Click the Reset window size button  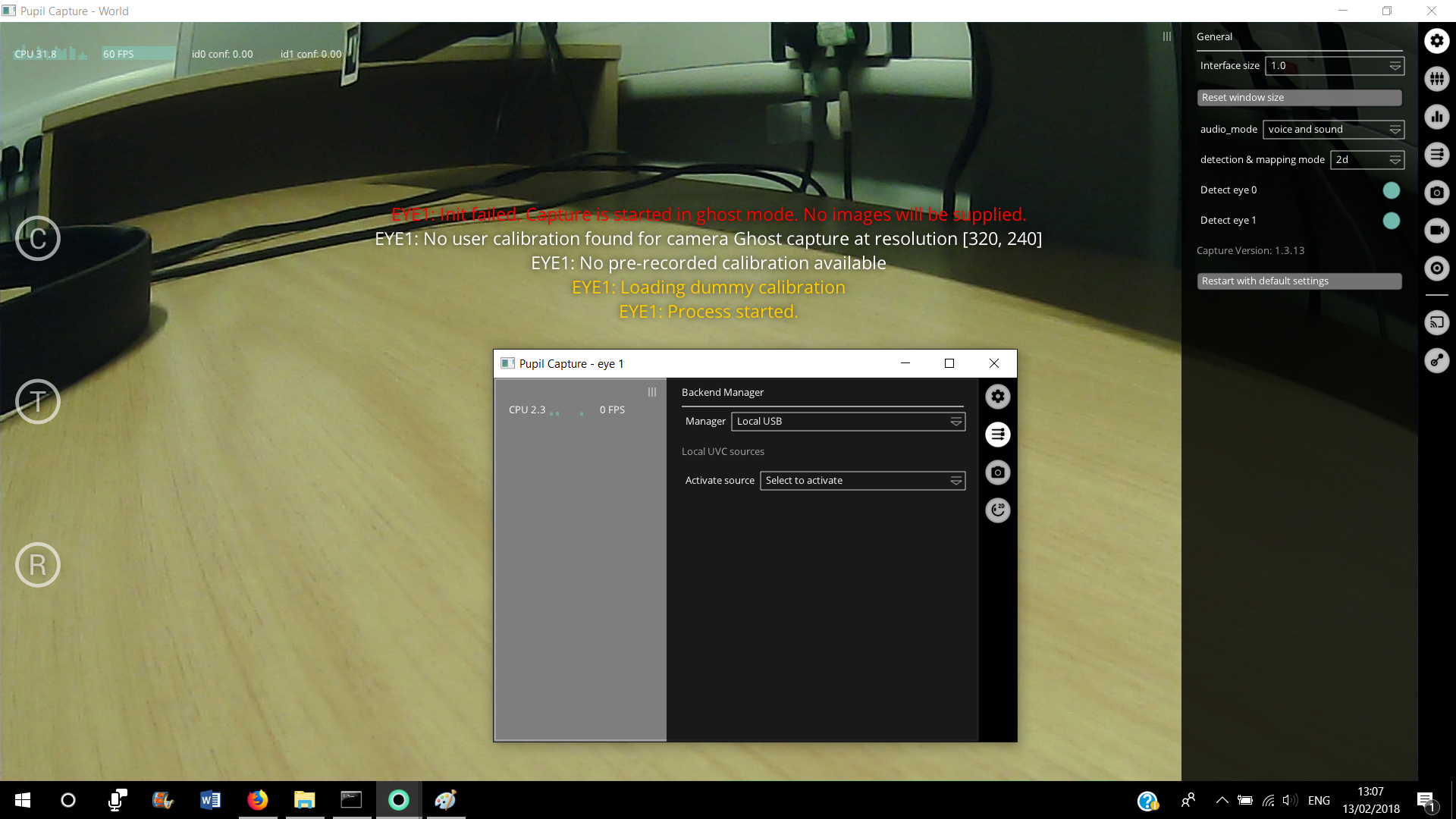coord(1300,97)
